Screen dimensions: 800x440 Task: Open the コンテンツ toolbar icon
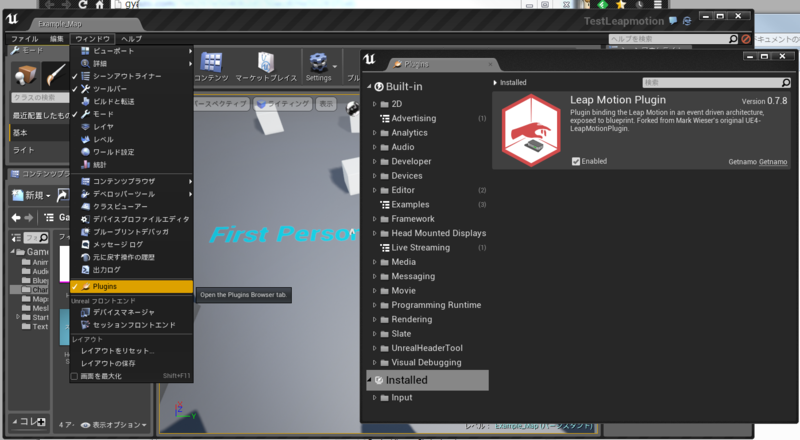[211, 67]
